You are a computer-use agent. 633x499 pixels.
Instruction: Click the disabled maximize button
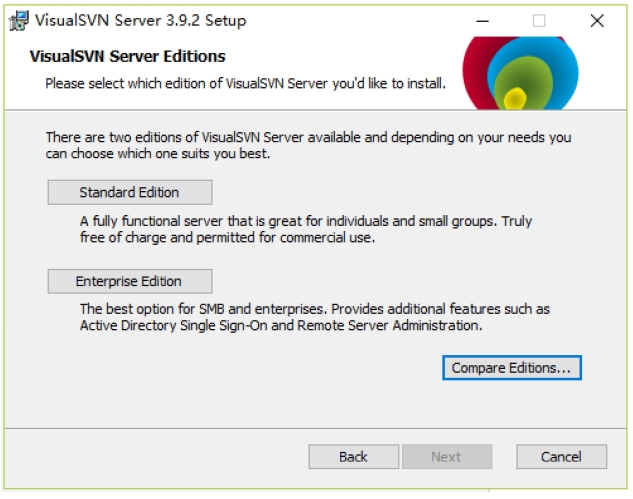(539, 21)
